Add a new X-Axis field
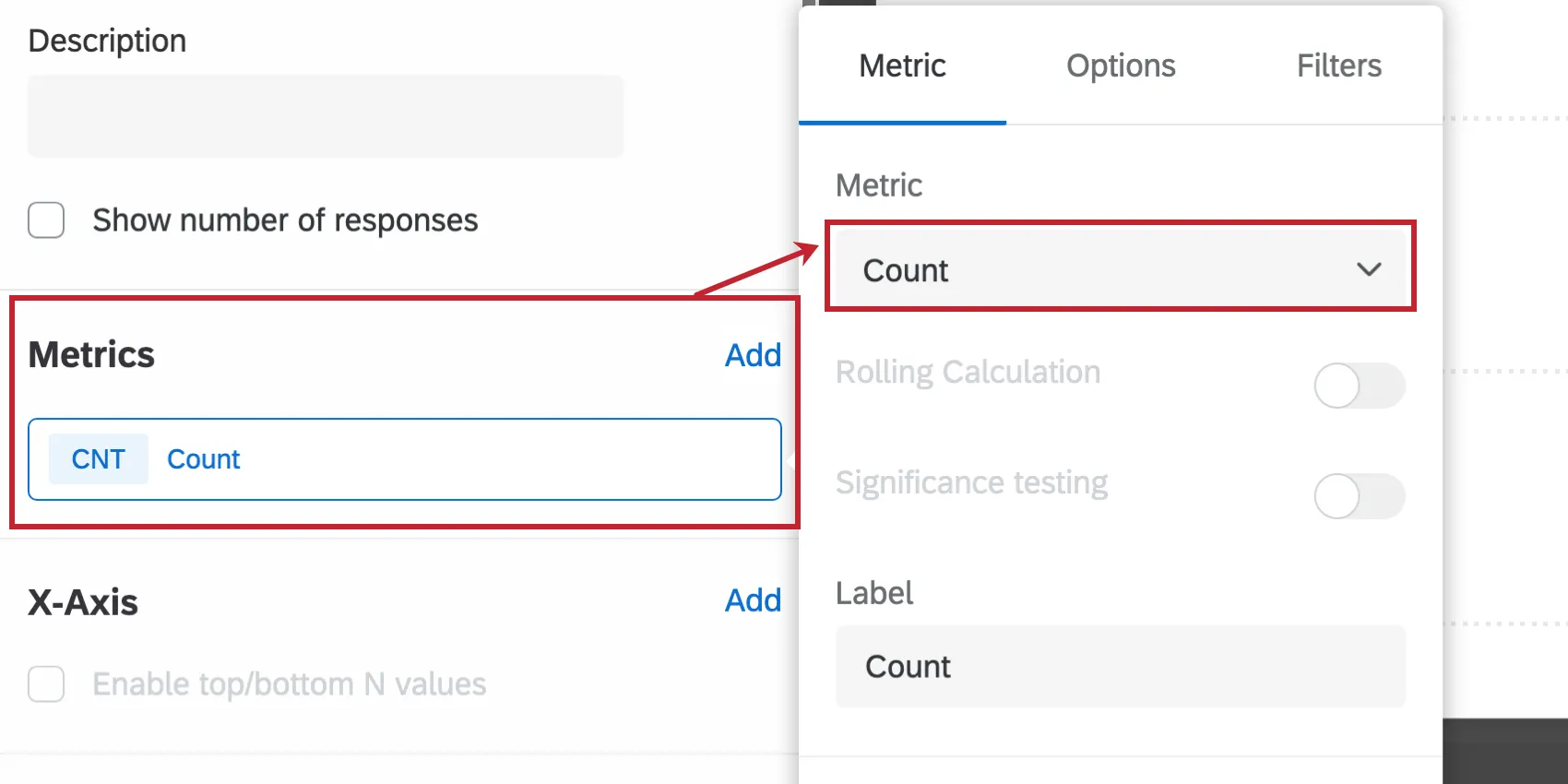The width and height of the screenshot is (1568, 784). coord(753,600)
